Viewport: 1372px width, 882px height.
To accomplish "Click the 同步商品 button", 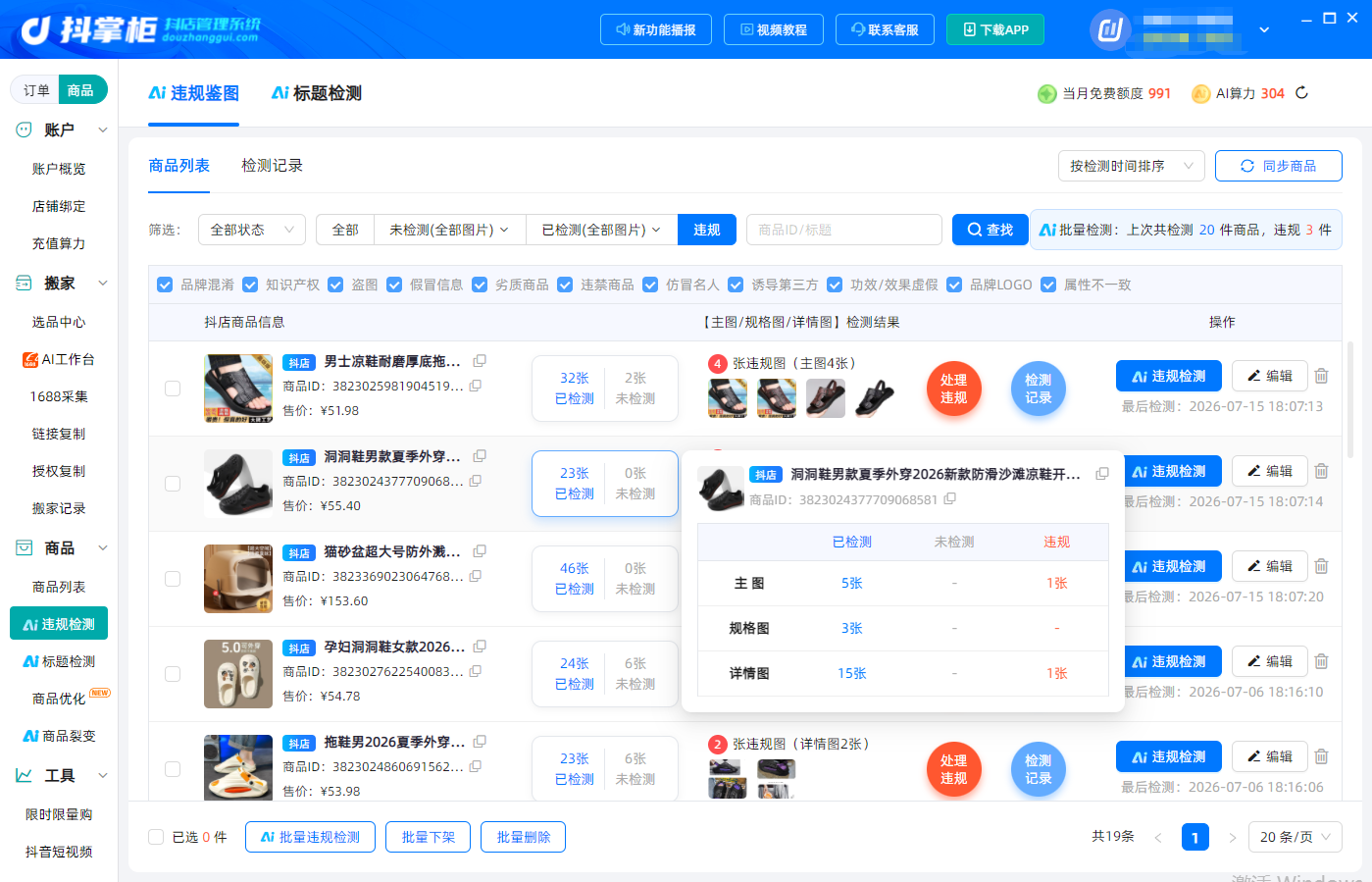I will pos(1279,166).
